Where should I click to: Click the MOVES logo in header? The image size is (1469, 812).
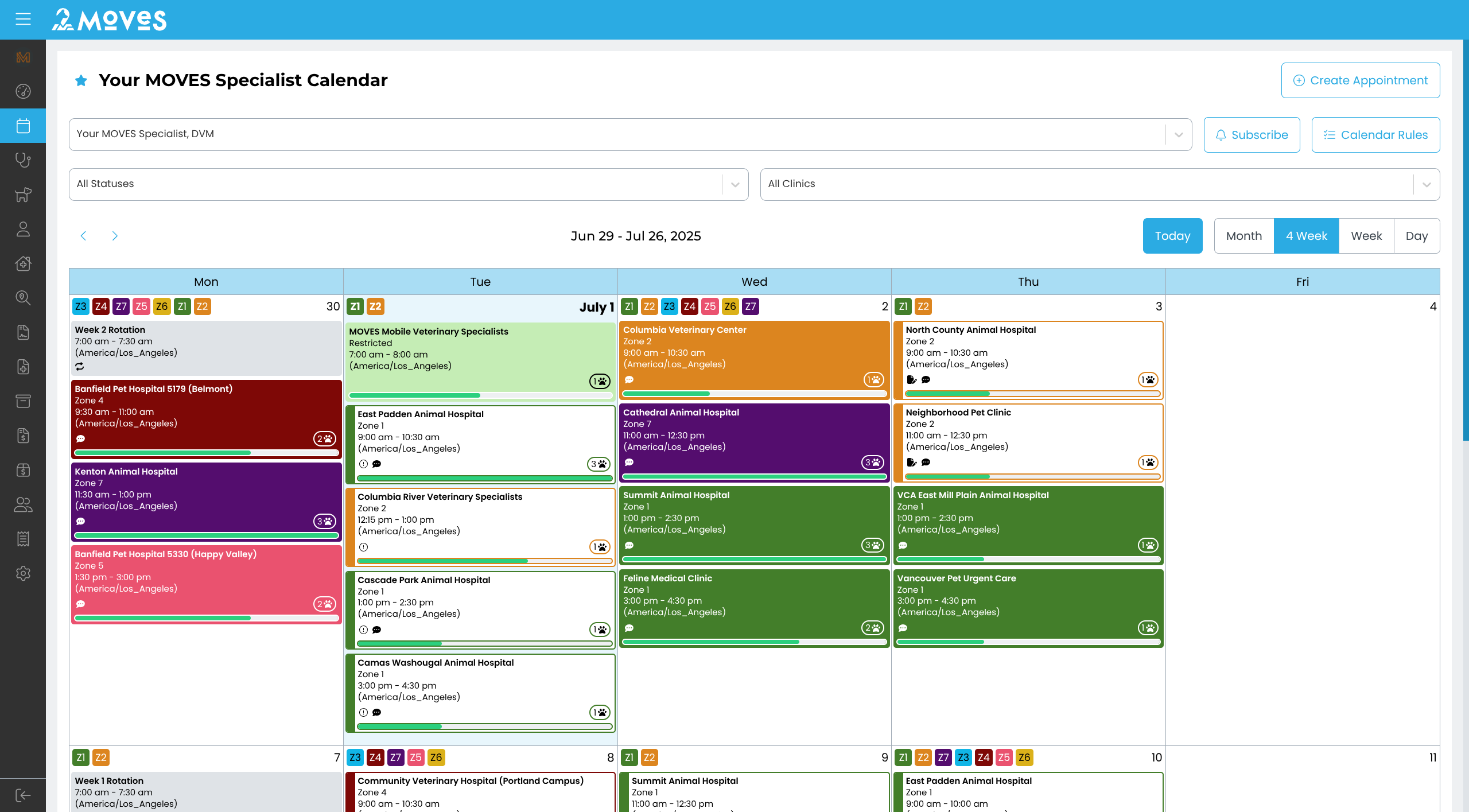[x=109, y=20]
